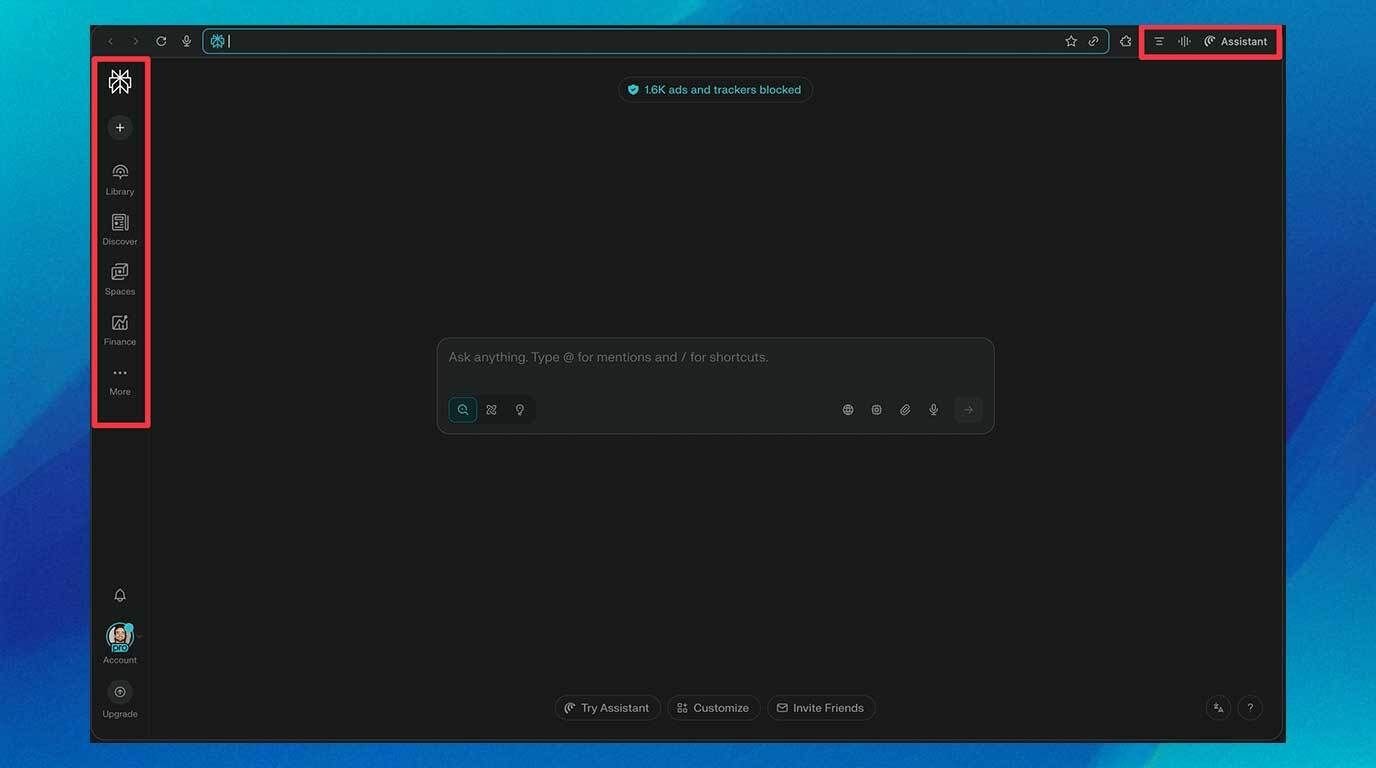This screenshot has height=768, width=1376.
Task: Open the Library section in the sidebar
Action: (119, 177)
